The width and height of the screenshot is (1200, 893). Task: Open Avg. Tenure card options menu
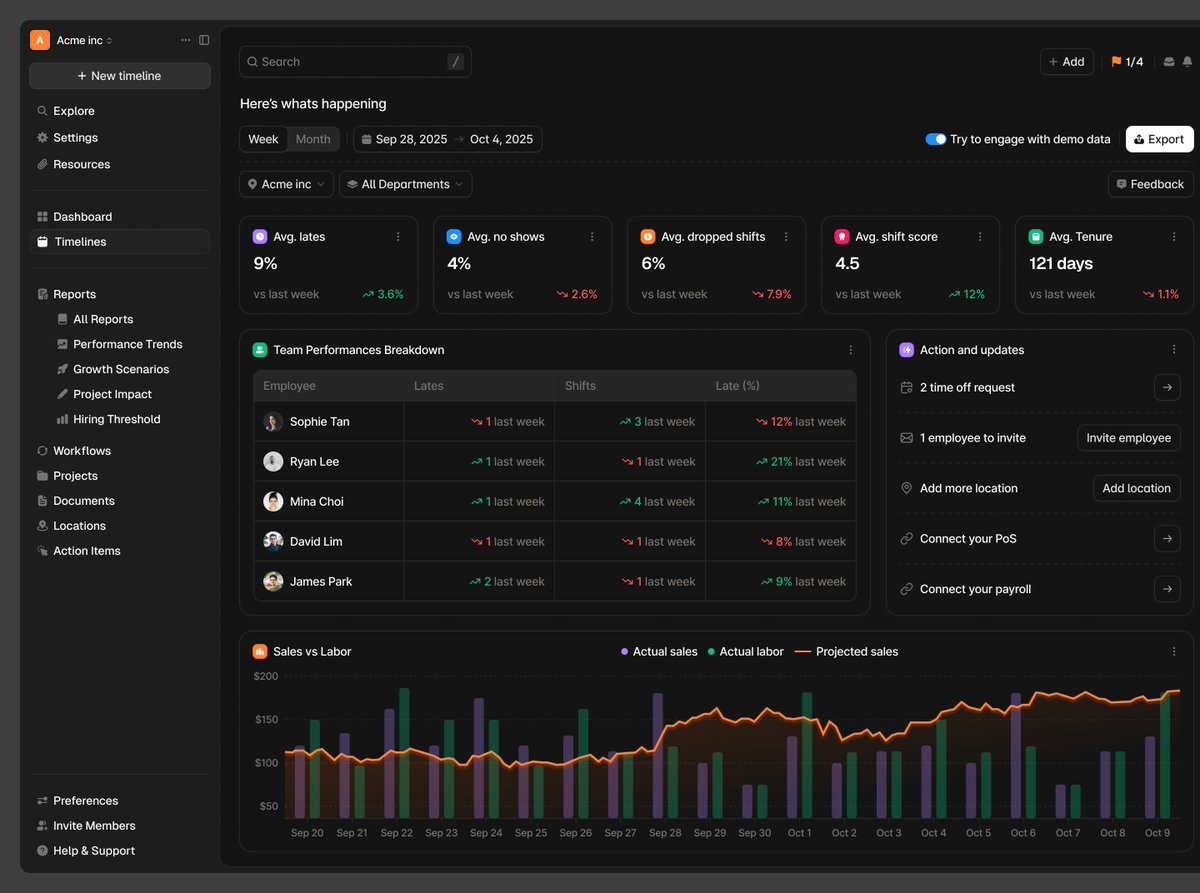point(1174,237)
